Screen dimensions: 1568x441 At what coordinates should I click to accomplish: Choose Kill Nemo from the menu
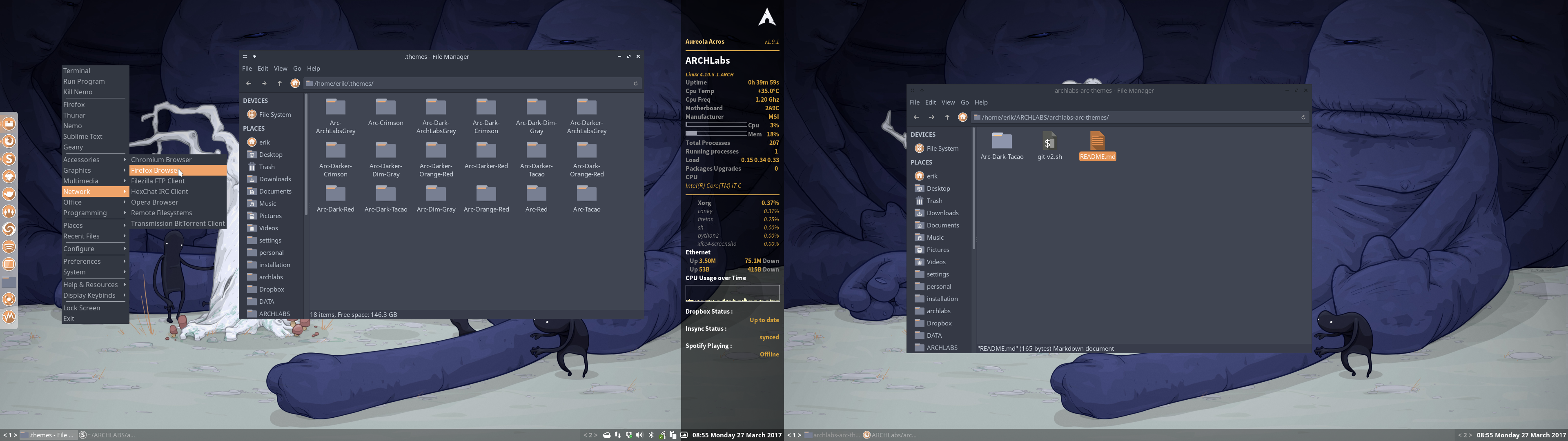click(95, 92)
